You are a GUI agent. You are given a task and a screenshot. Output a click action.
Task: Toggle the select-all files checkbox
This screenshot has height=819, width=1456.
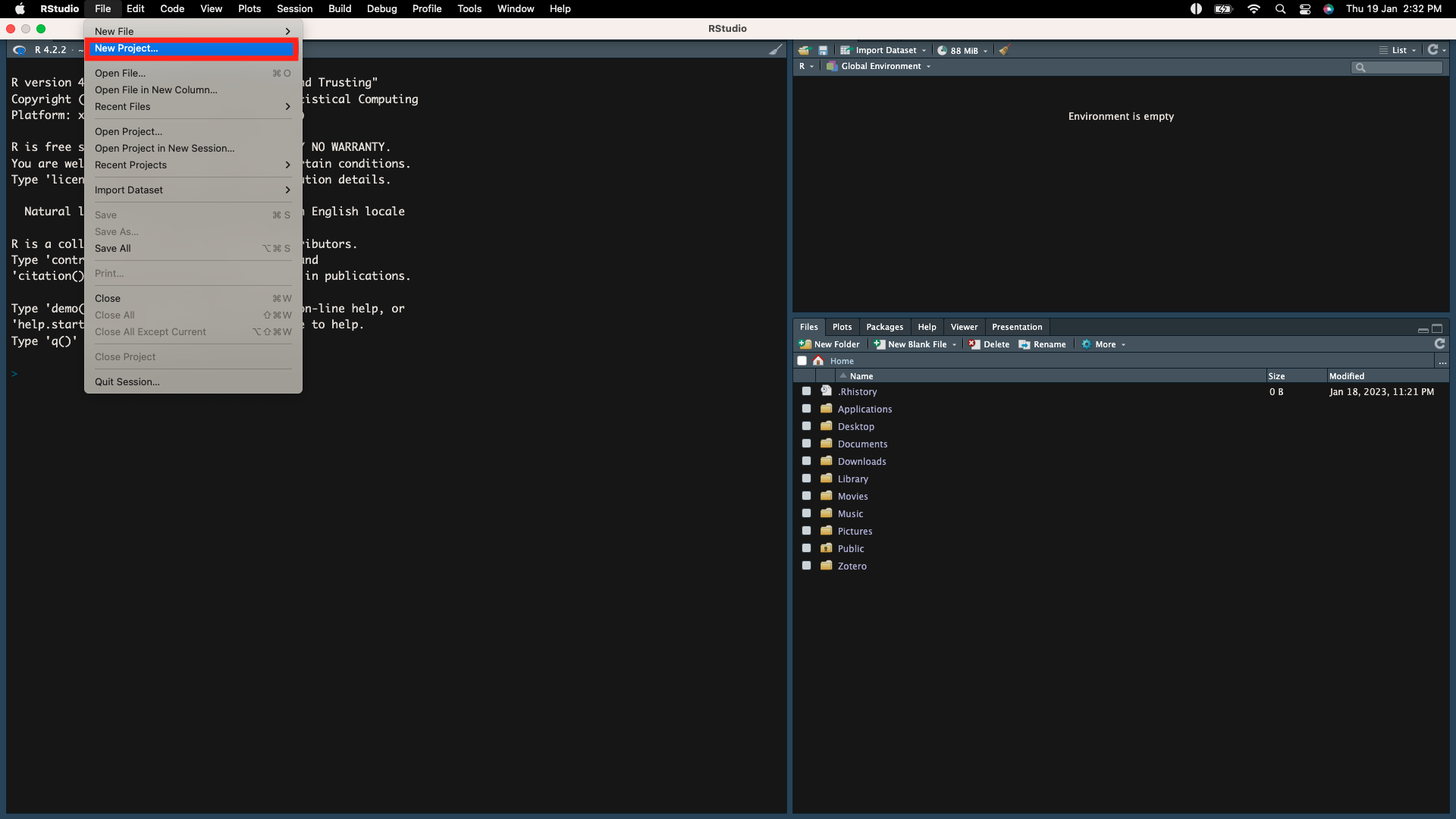(802, 361)
